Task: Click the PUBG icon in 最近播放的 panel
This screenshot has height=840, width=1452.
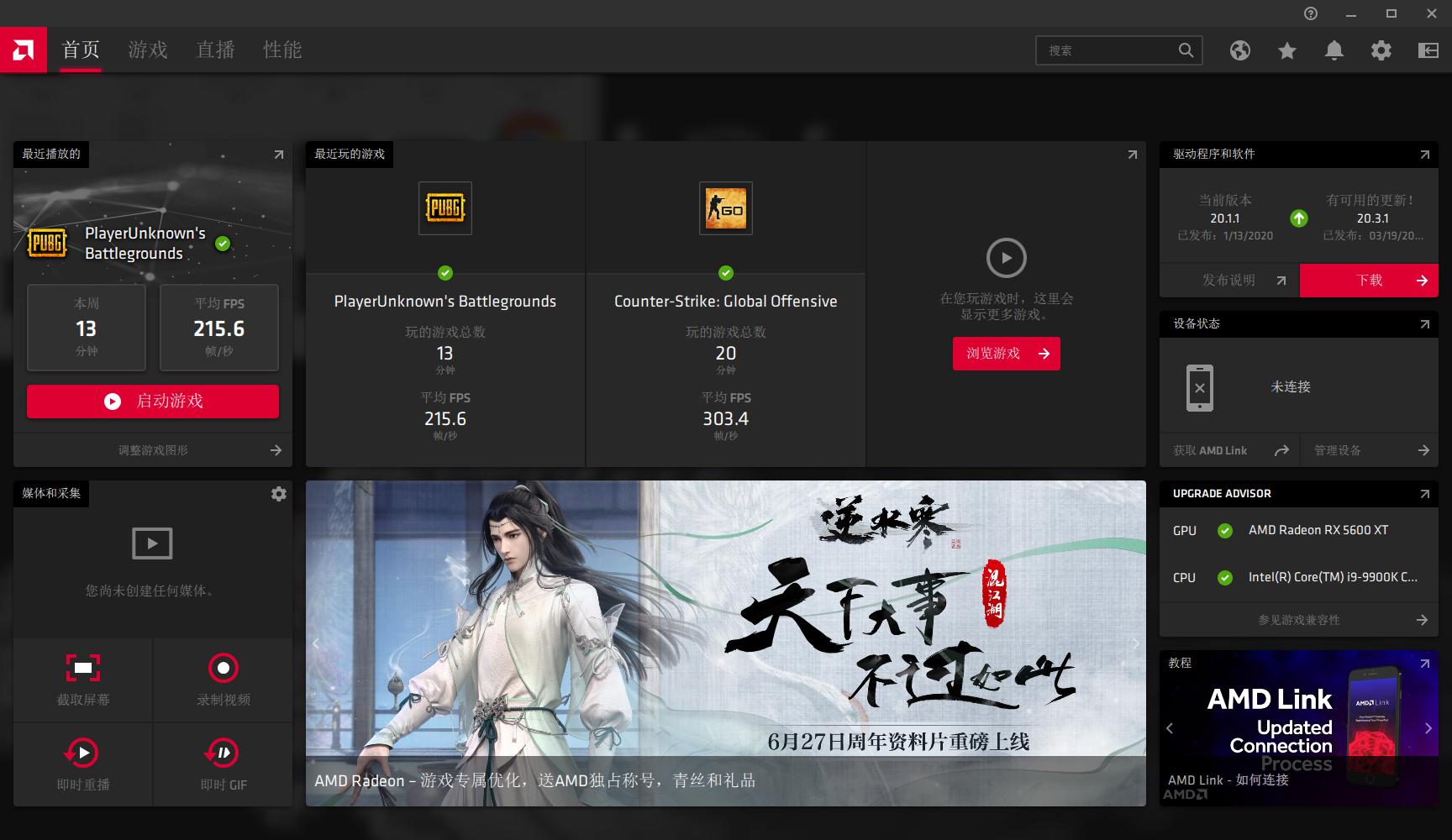Action: [47, 244]
